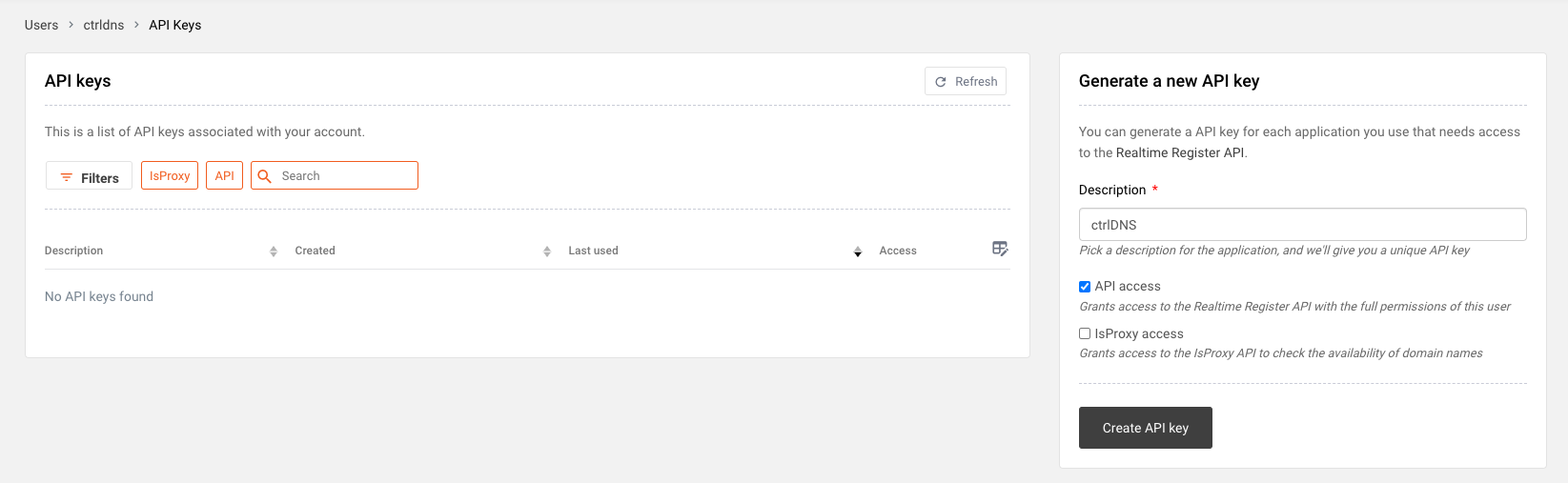1568x483 pixels.
Task: Sort by Description column arrows
Action: 274,252
